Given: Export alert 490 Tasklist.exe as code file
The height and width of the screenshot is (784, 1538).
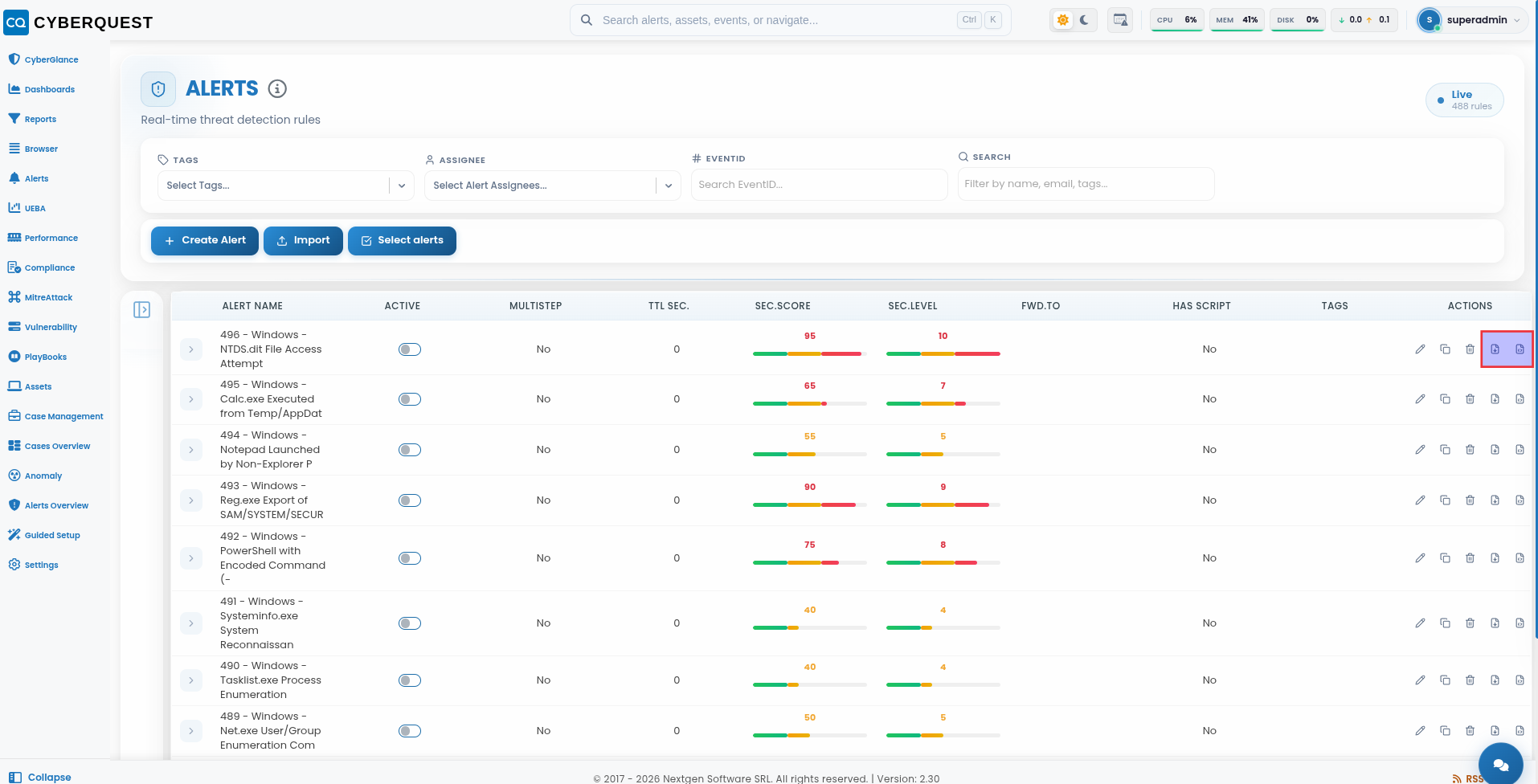Looking at the screenshot, I should coord(1520,680).
